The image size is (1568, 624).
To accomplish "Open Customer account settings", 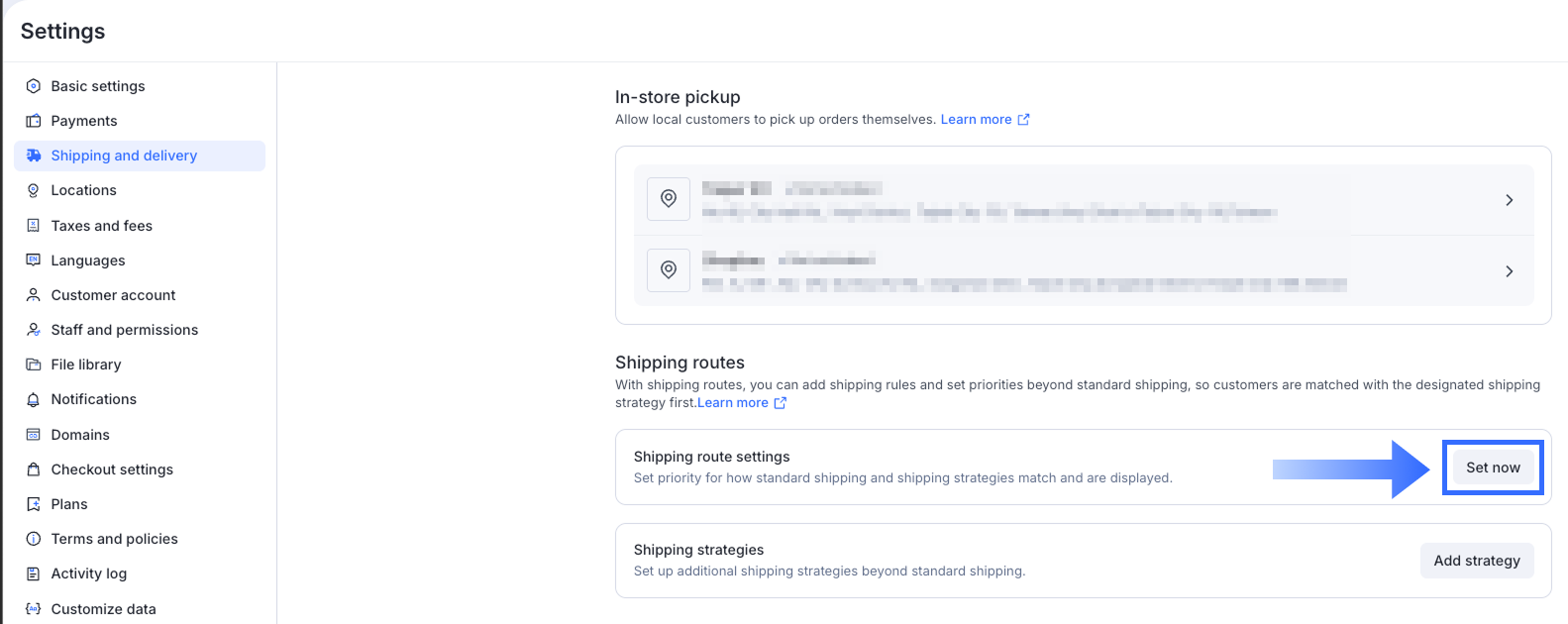I will [113, 295].
